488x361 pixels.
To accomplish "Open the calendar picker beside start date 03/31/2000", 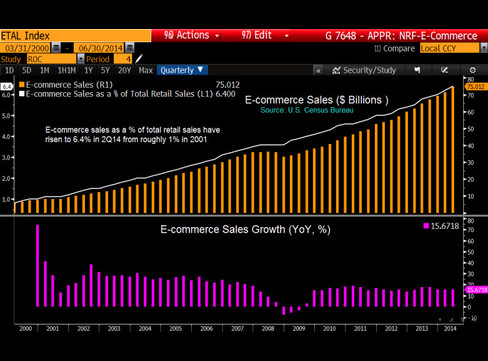I will tap(56, 48).
